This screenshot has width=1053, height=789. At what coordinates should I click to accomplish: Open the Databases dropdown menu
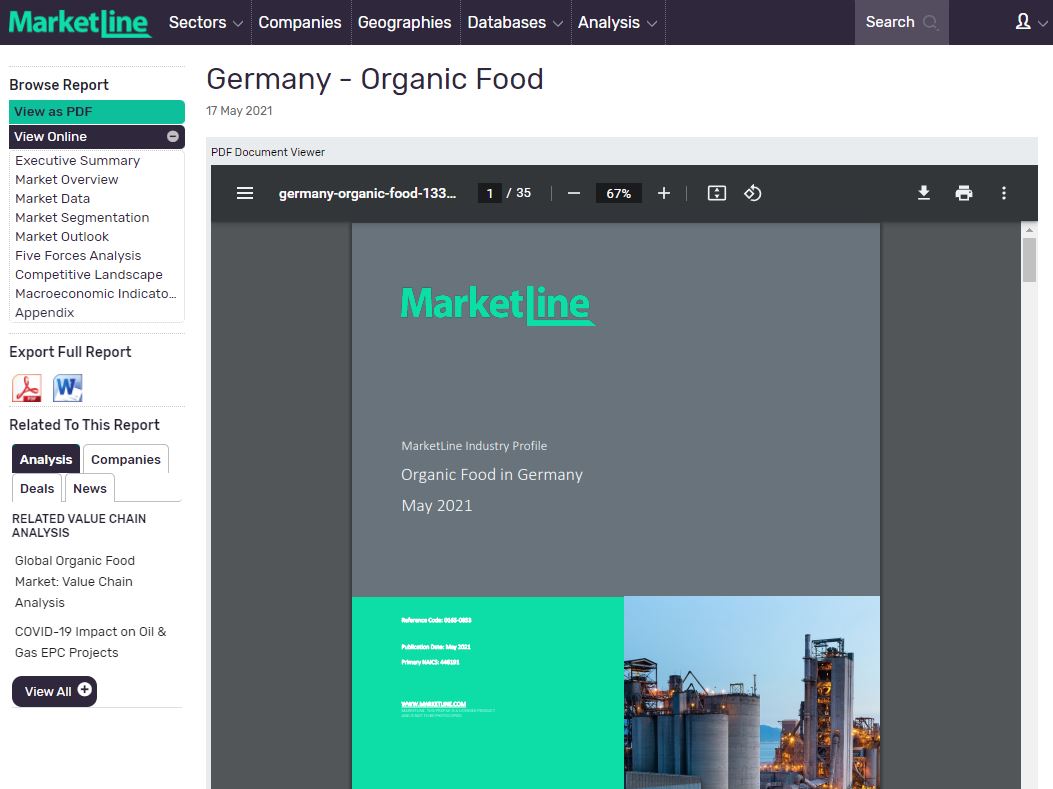pos(514,22)
